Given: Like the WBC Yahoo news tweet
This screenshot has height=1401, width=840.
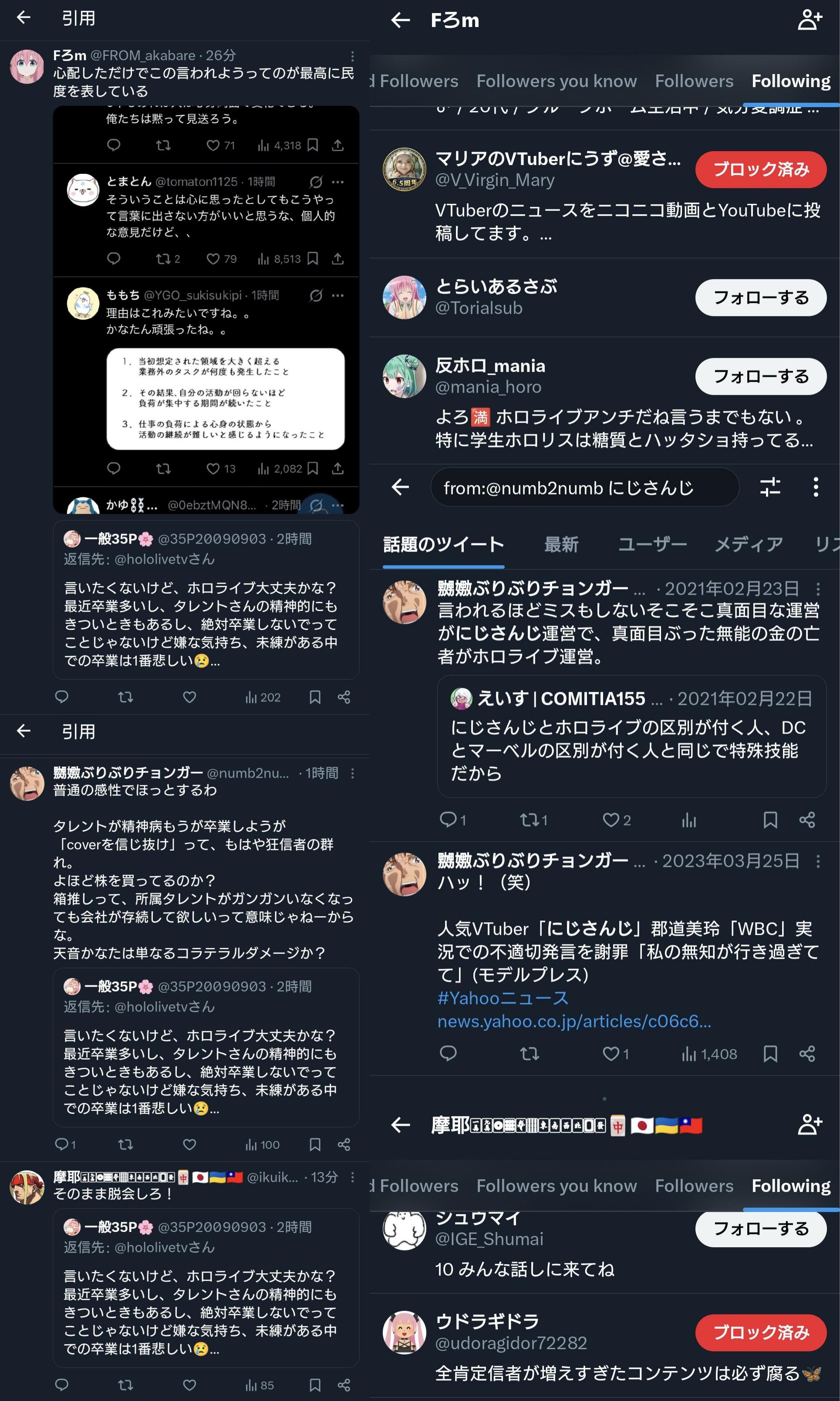Looking at the screenshot, I should (611, 1054).
